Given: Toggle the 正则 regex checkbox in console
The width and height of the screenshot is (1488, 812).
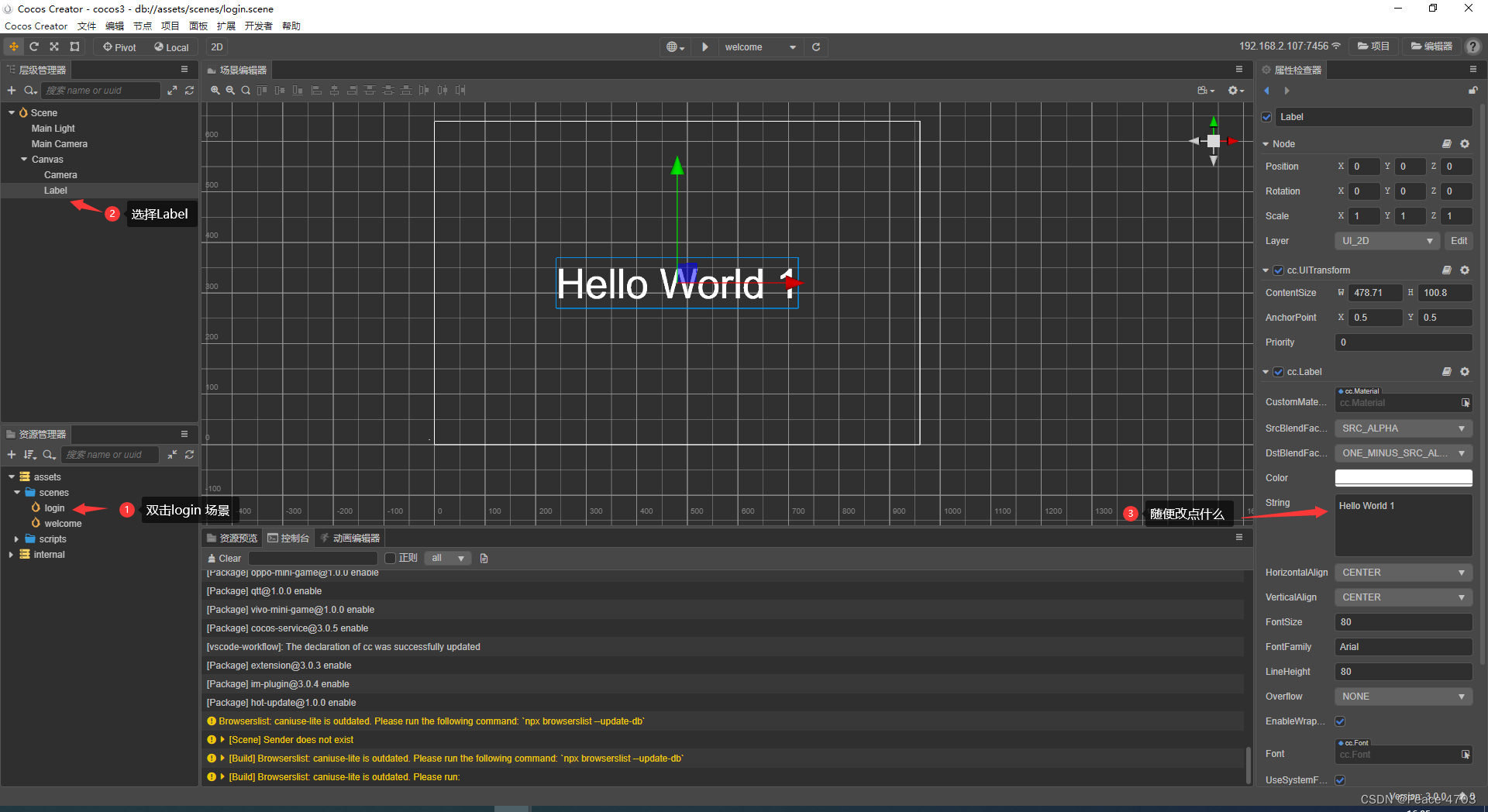Looking at the screenshot, I should coord(391,558).
